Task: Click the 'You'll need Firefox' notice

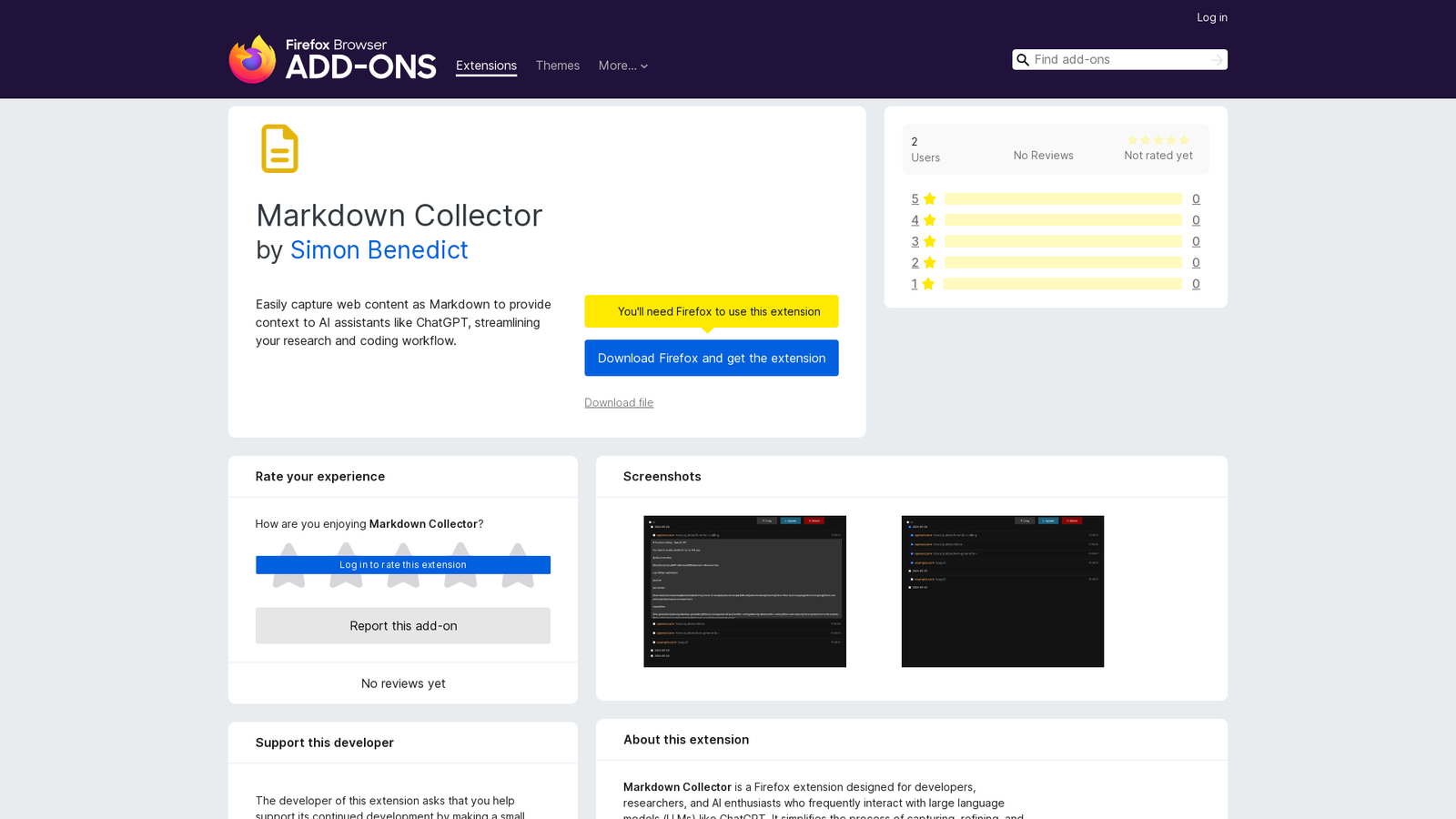Action: tap(712, 311)
